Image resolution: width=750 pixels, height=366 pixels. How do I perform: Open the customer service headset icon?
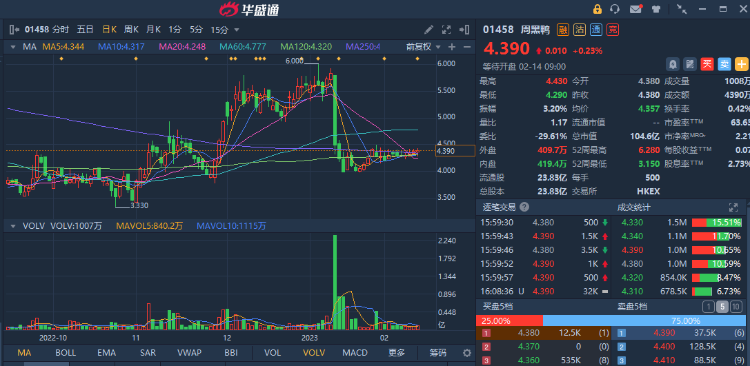[615, 9]
